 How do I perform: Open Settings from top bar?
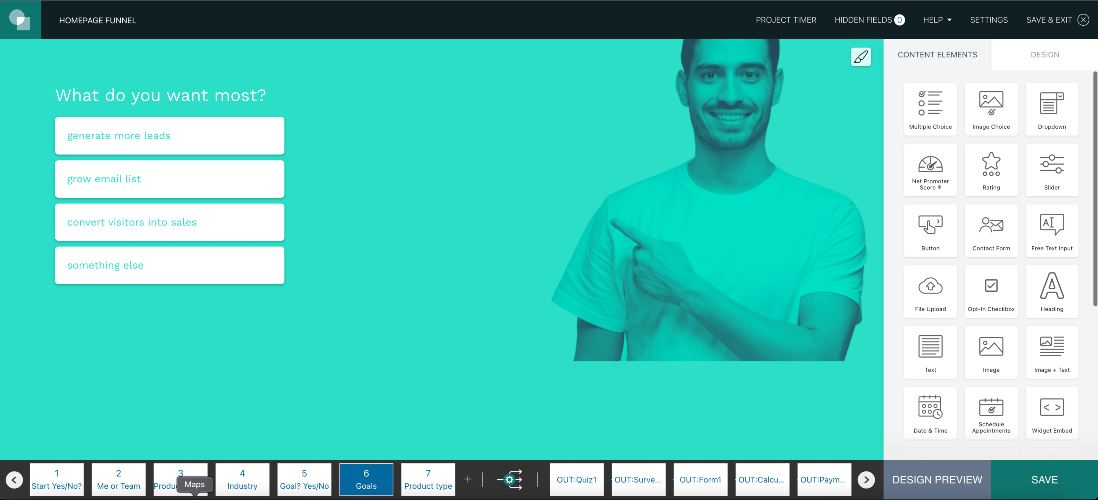pos(989,20)
